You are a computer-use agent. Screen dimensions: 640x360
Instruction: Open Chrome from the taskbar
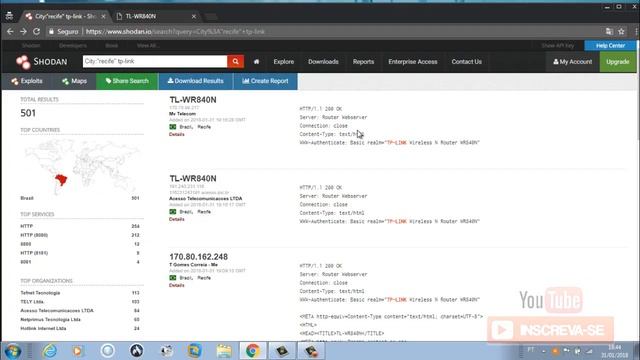(x=253, y=351)
